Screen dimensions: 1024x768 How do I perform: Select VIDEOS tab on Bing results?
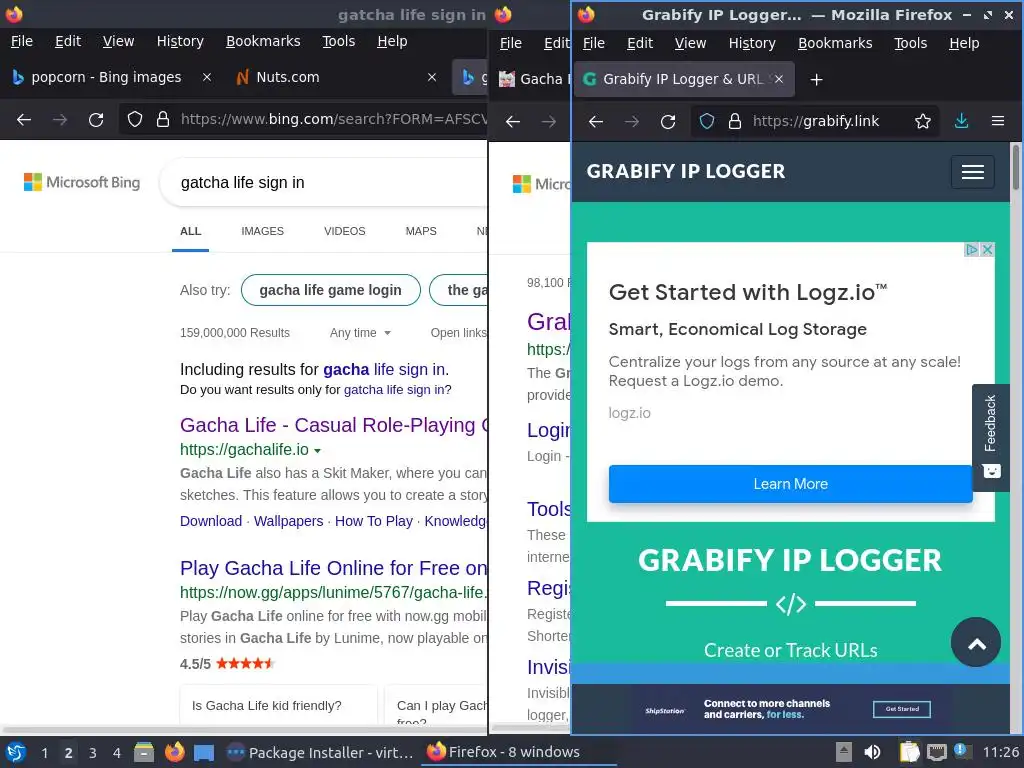coord(345,231)
